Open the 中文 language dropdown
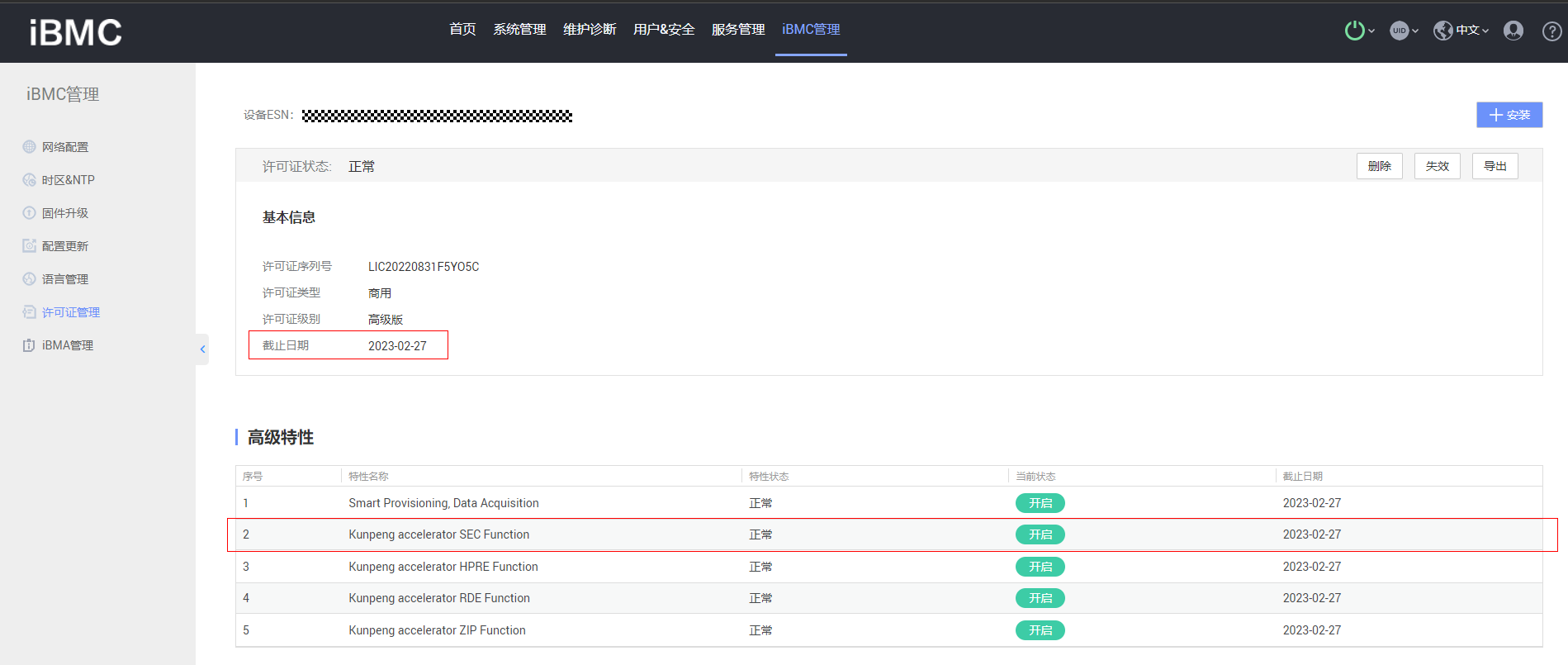Image resolution: width=1568 pixels, height=665 pixels. [x=1472, y=31]
